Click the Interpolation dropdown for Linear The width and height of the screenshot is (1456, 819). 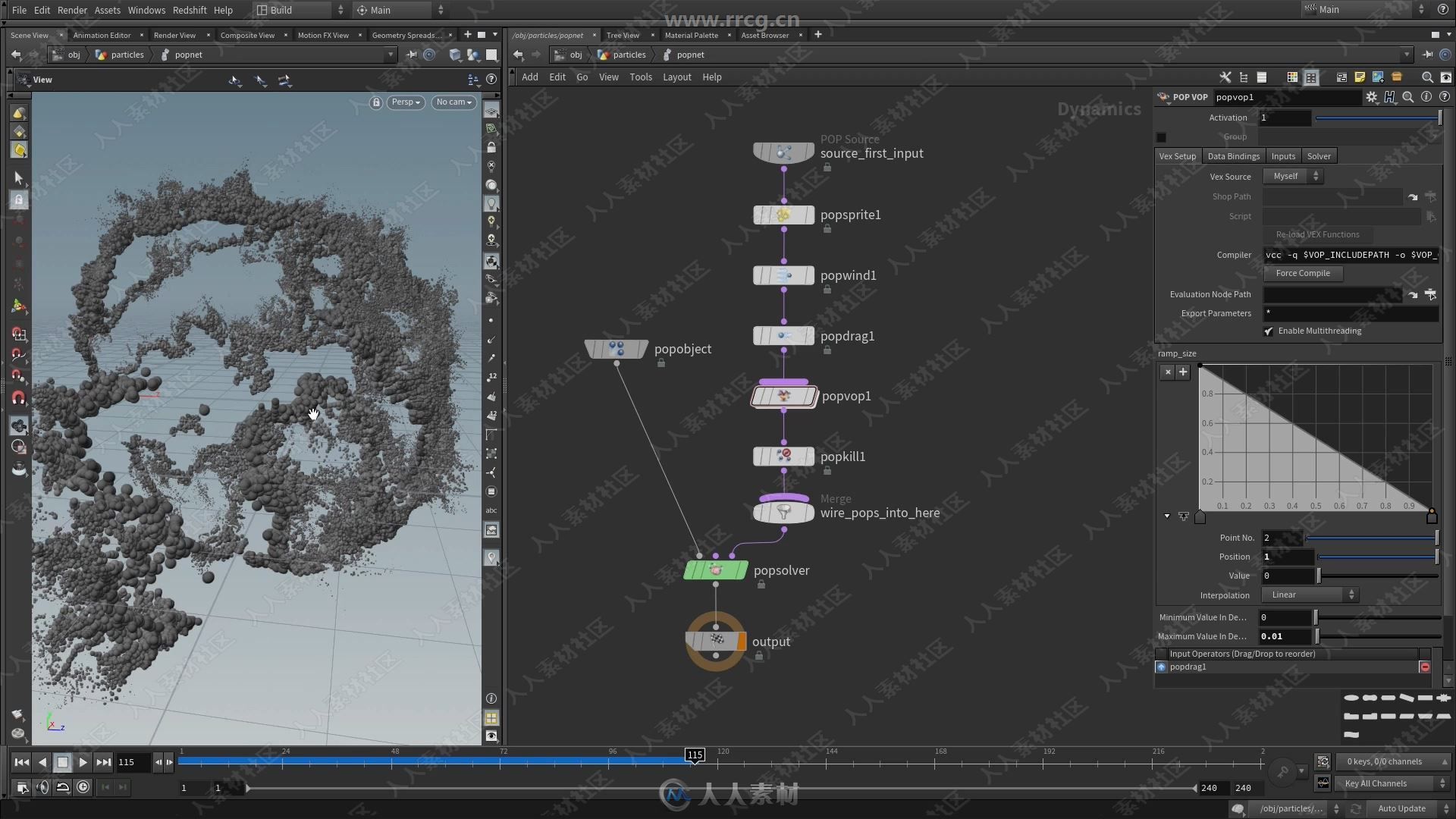1309,595
